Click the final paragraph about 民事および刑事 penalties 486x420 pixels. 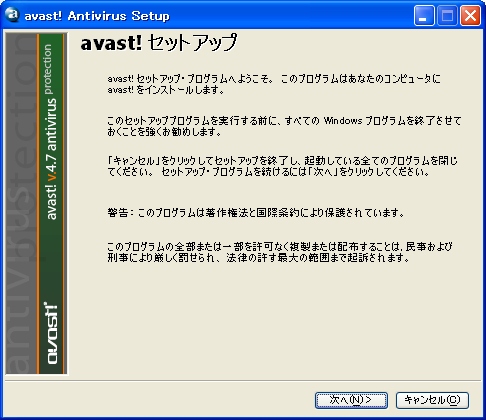pos(280,252)
